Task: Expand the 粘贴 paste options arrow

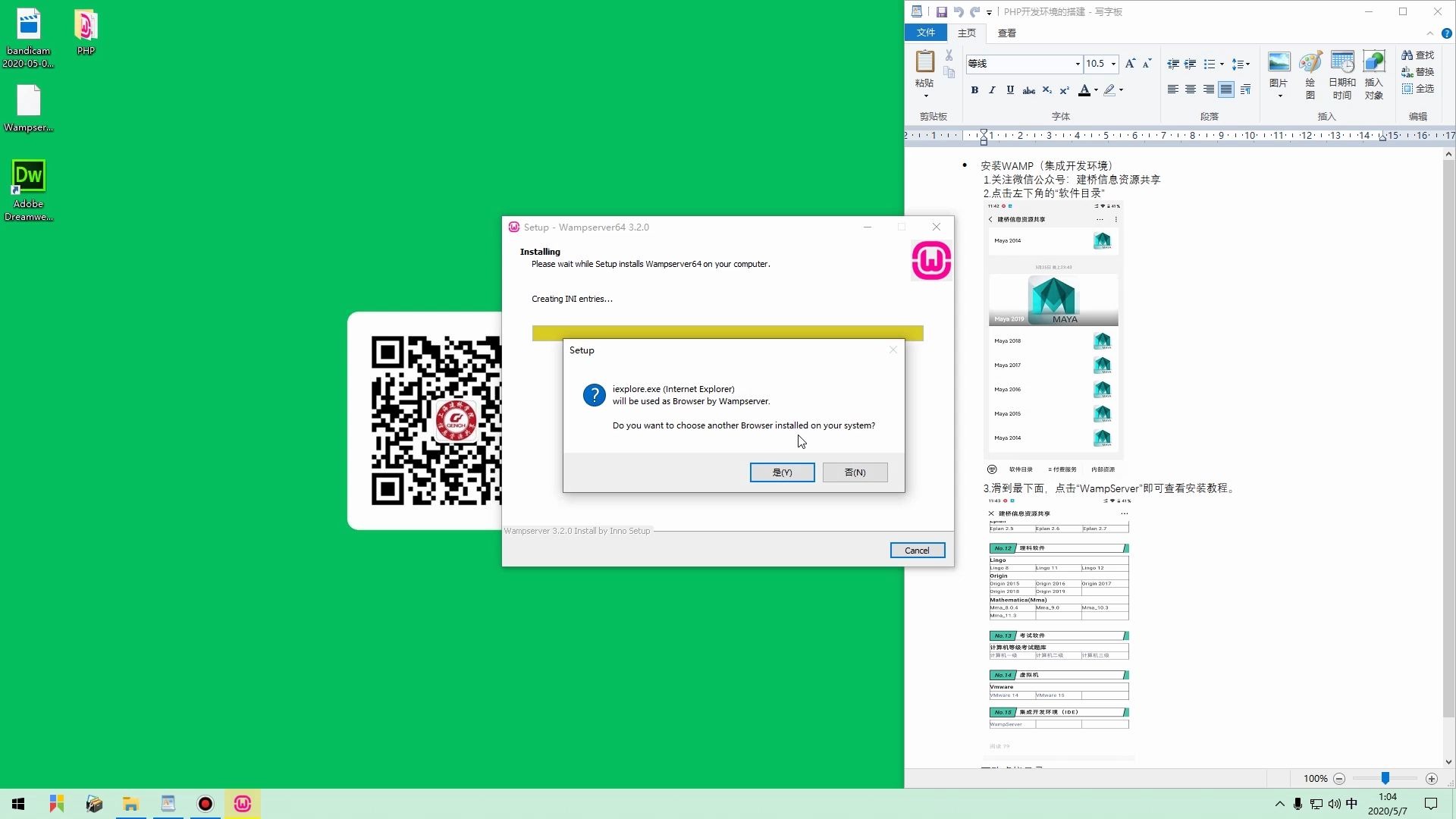Action: (x=925, y=96)
